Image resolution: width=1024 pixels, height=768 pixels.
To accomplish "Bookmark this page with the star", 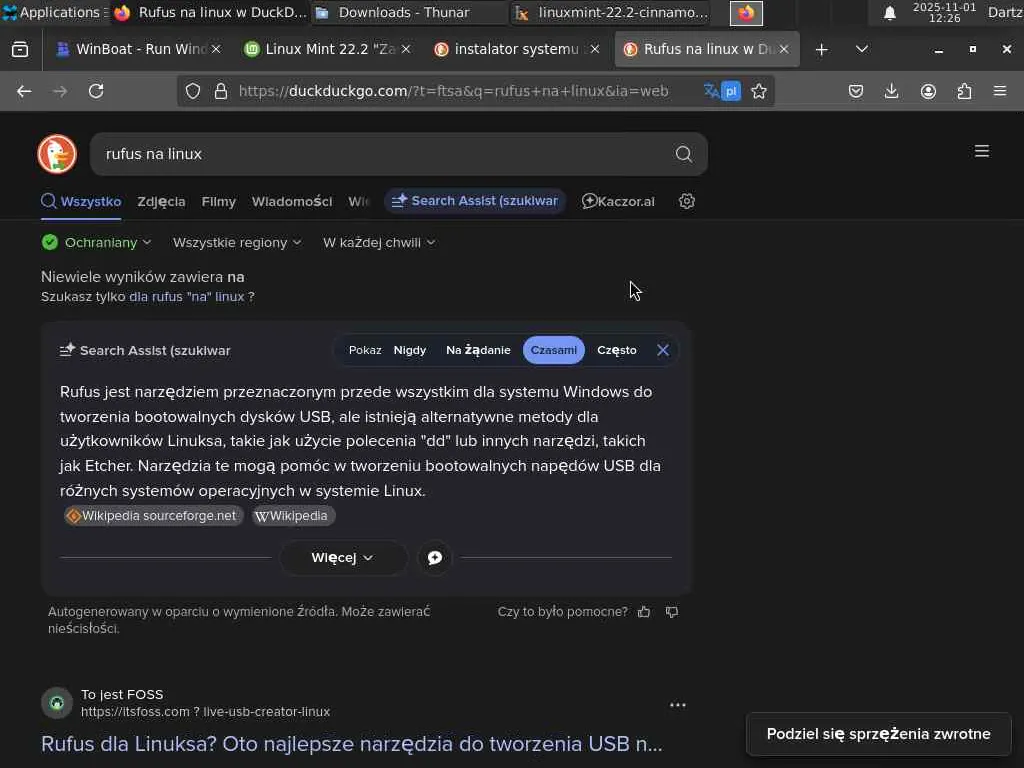I will 758,91.
